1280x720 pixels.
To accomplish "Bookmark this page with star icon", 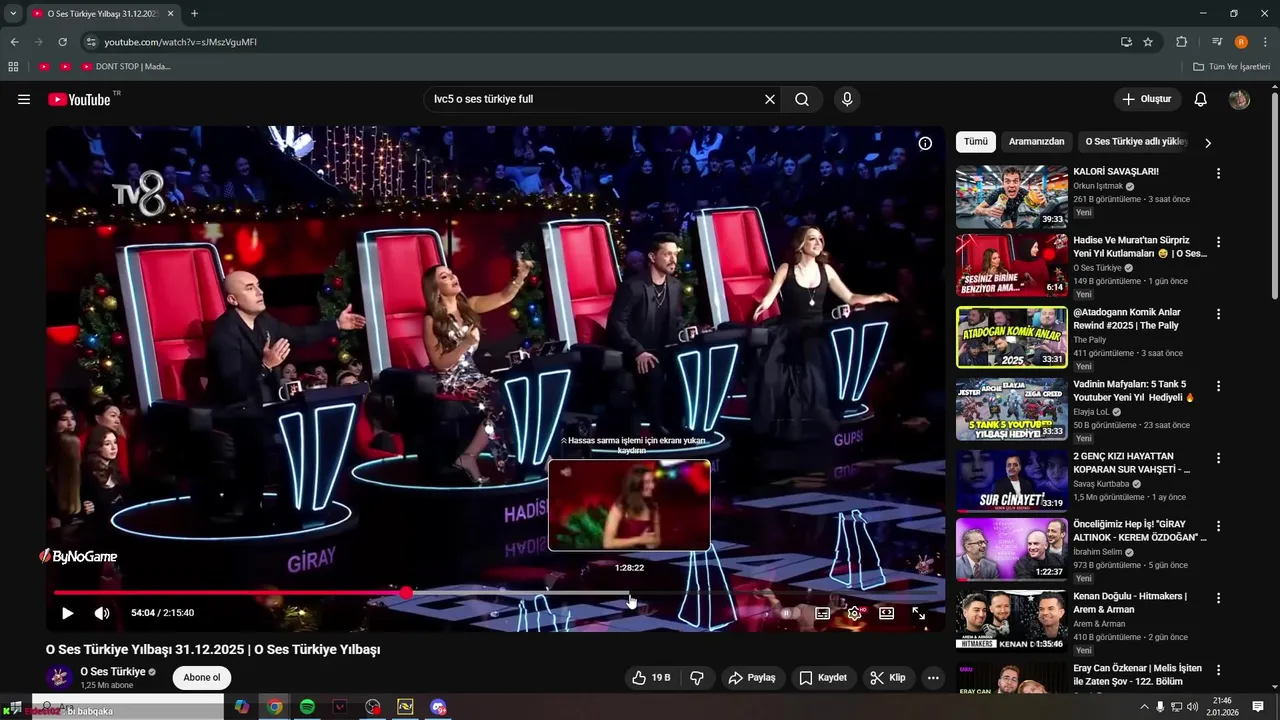I will click(x=1148, y=42).
